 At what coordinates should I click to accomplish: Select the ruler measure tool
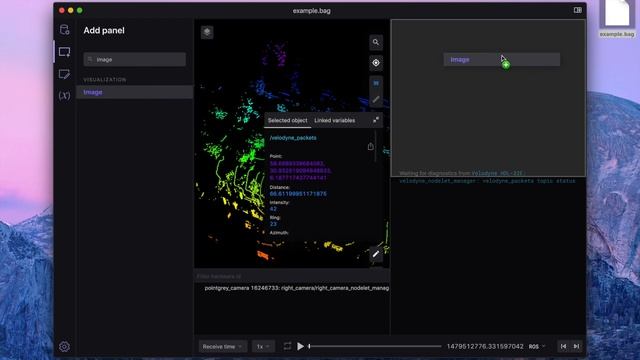tap(376, 99)
